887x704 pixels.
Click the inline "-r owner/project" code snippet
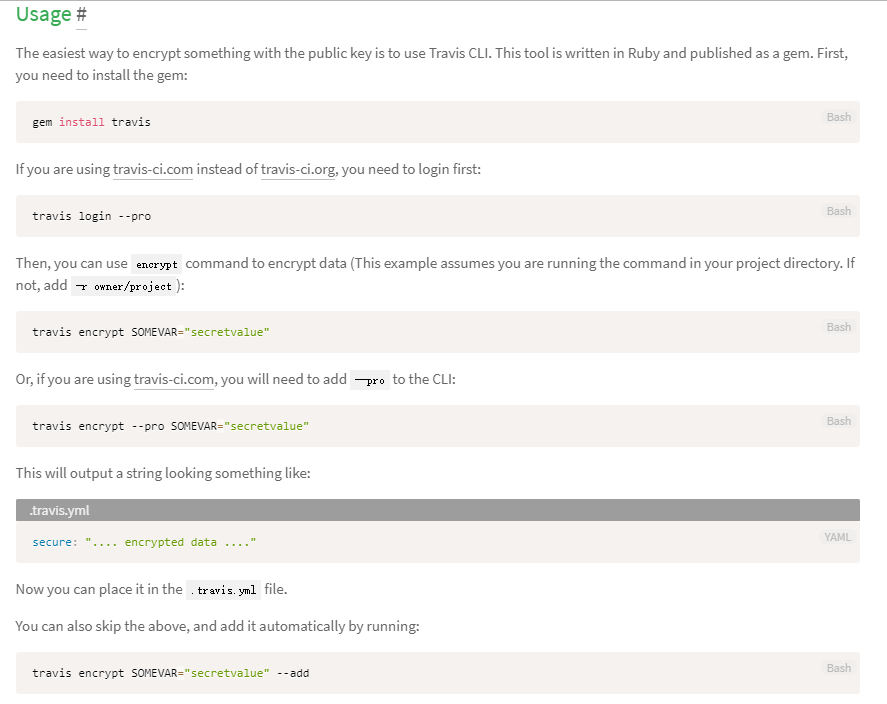pos(124,286)
